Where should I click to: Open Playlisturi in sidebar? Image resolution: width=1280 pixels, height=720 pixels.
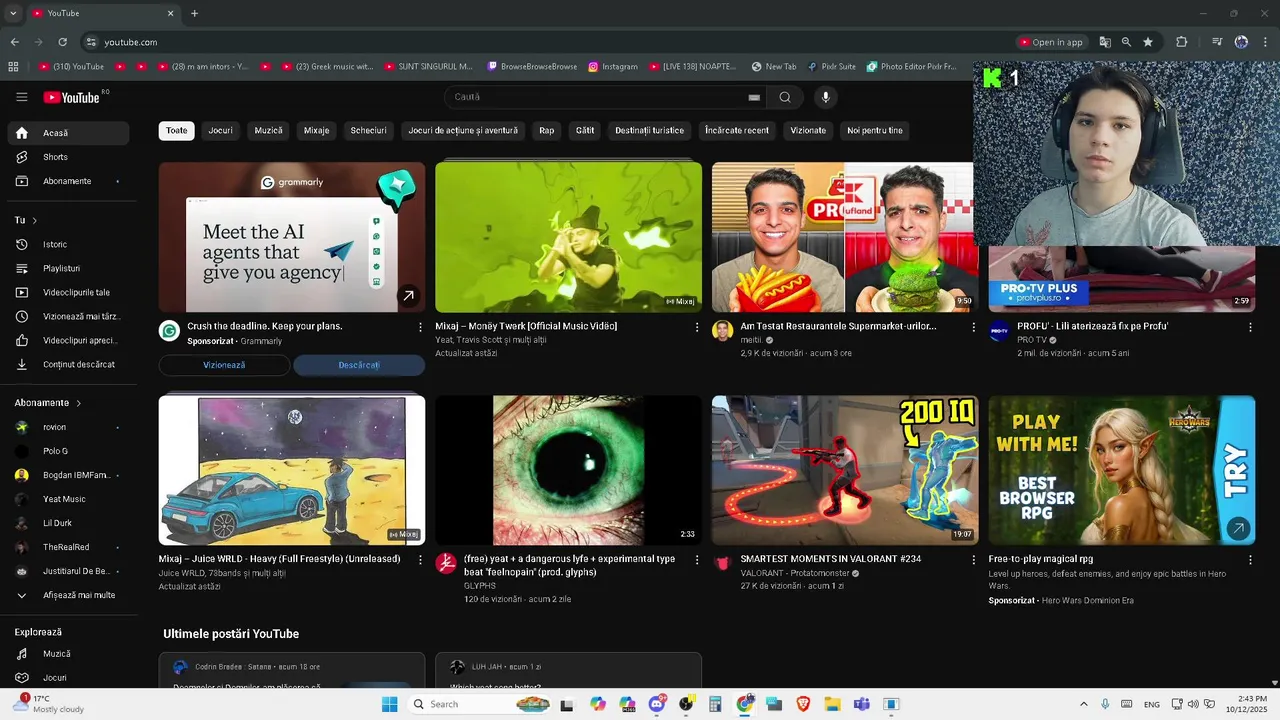click(68, 268)
